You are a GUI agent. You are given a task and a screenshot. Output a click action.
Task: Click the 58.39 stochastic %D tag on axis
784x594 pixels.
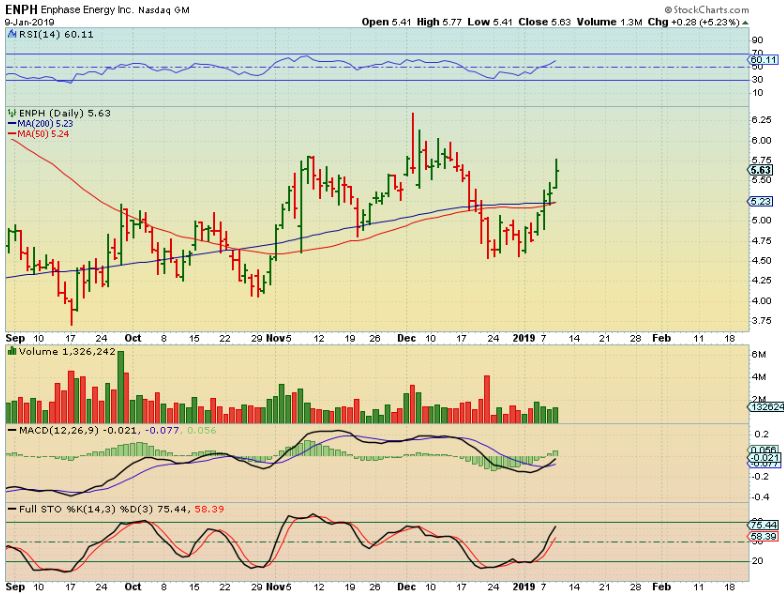[x=762, y=536]
